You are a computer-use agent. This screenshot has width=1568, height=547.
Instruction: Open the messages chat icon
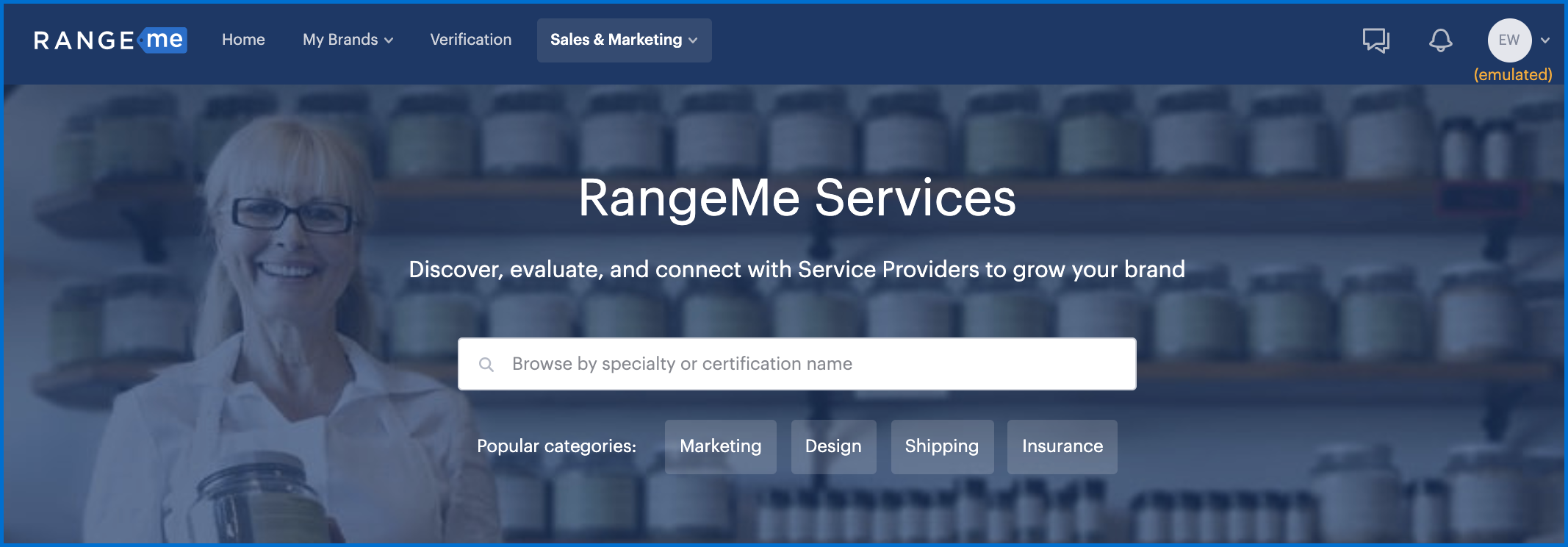pos(1376,40)
